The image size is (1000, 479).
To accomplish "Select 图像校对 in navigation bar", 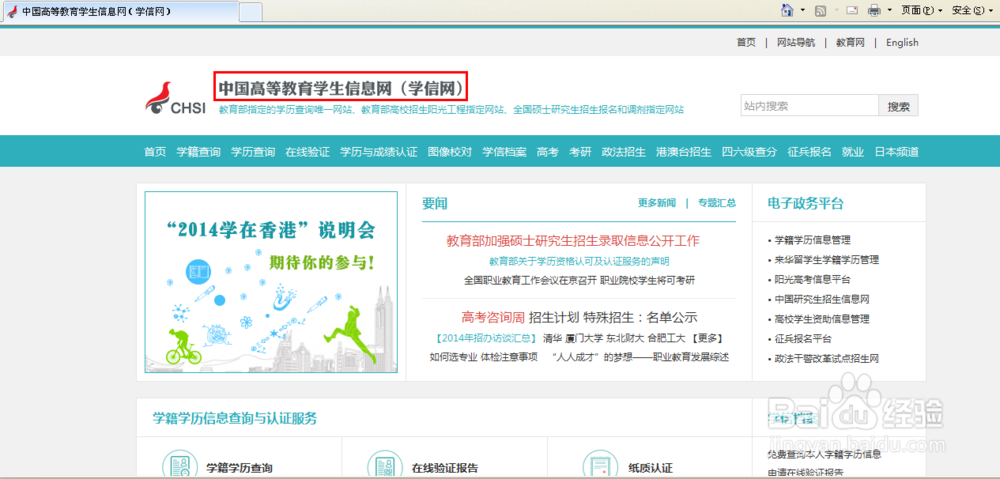I will tap(450, 152).
